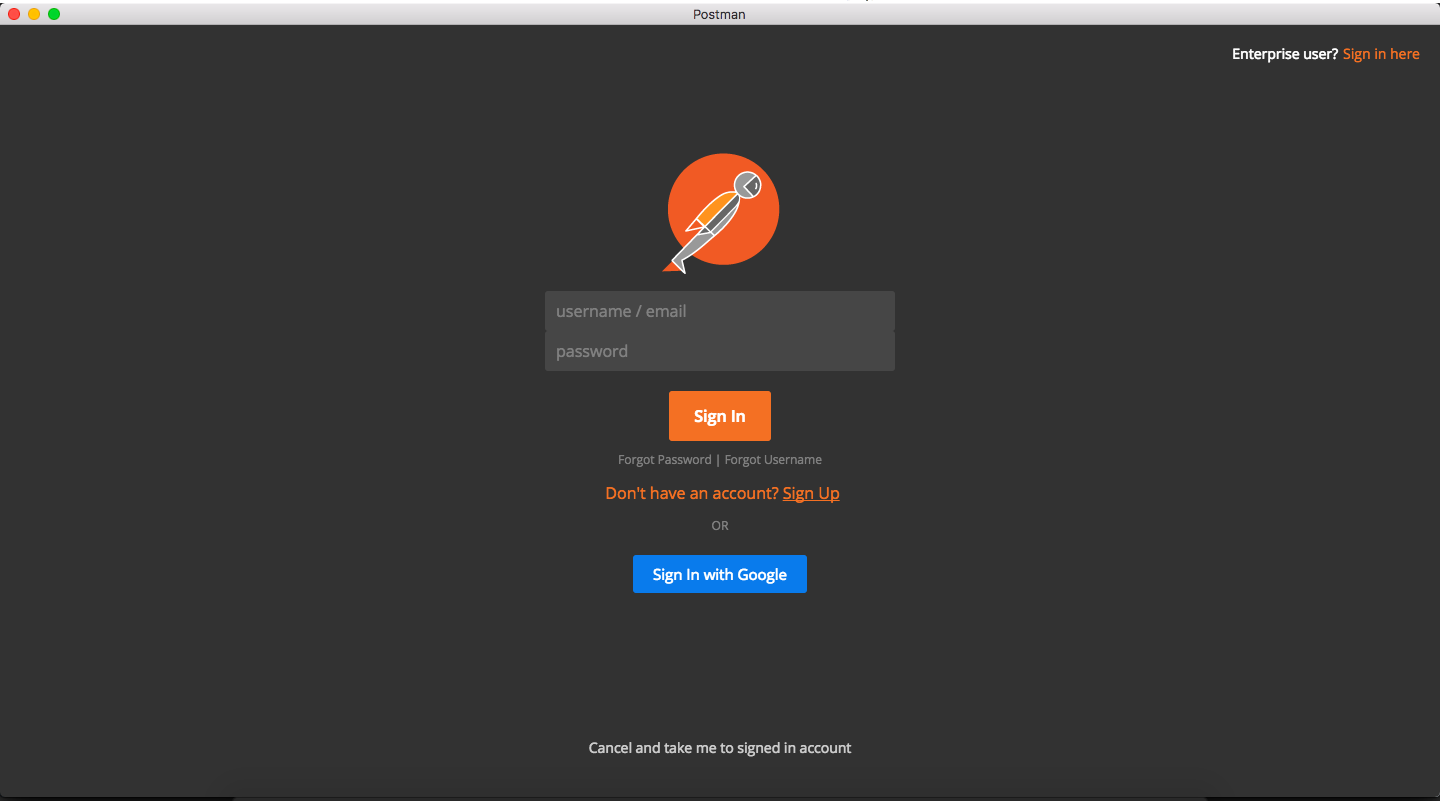
Task: Click the OR separator text
Action: 719,525
